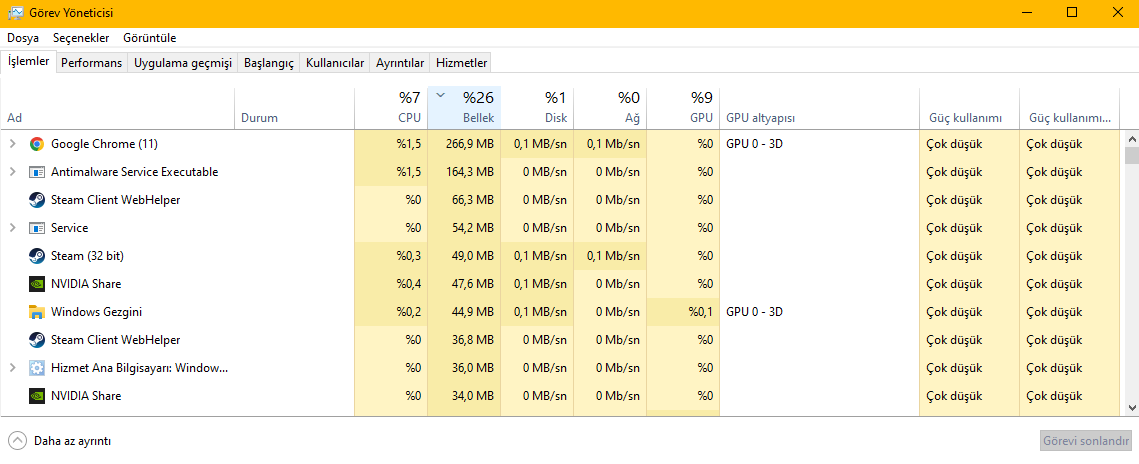Expand the Hizmet Ana Bilgisayarı group

[x=12, y=368]
